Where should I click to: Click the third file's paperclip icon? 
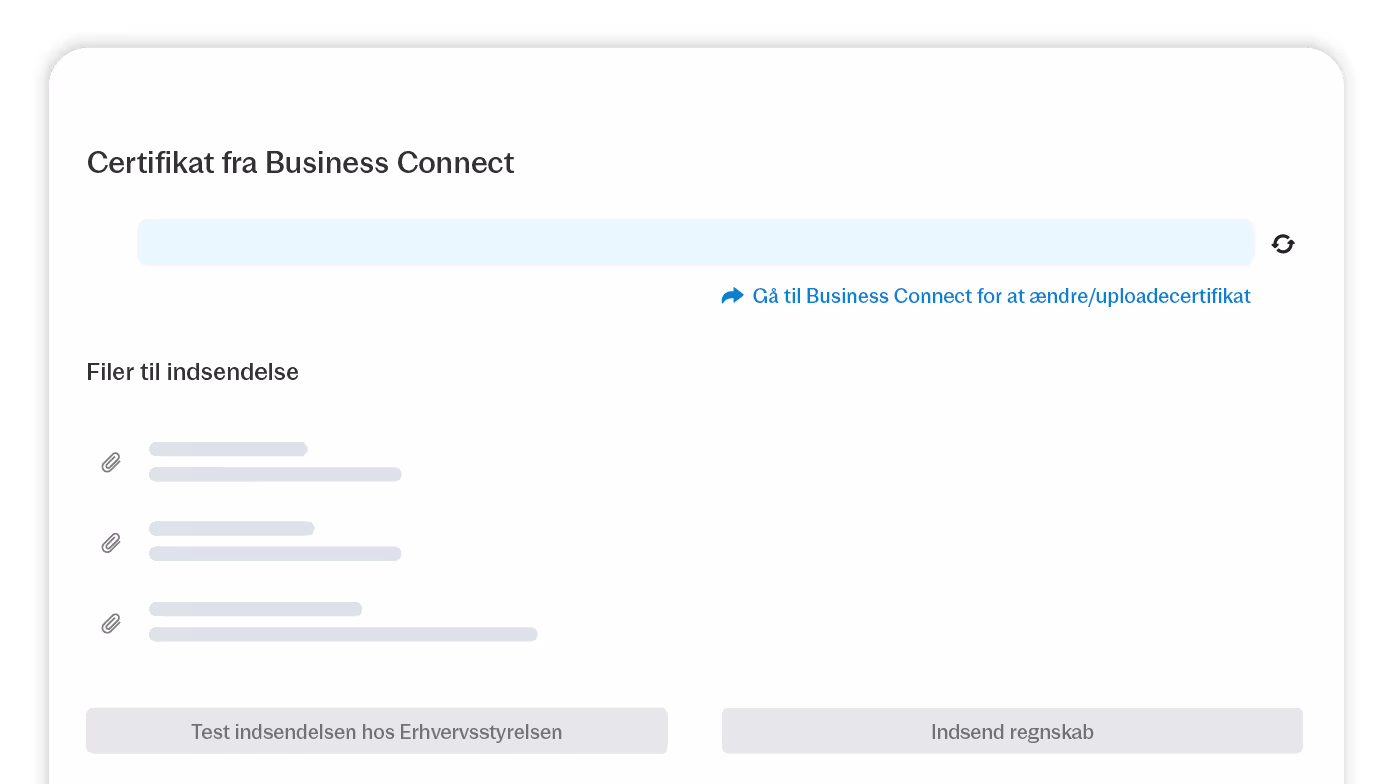(x=111, y=624)
